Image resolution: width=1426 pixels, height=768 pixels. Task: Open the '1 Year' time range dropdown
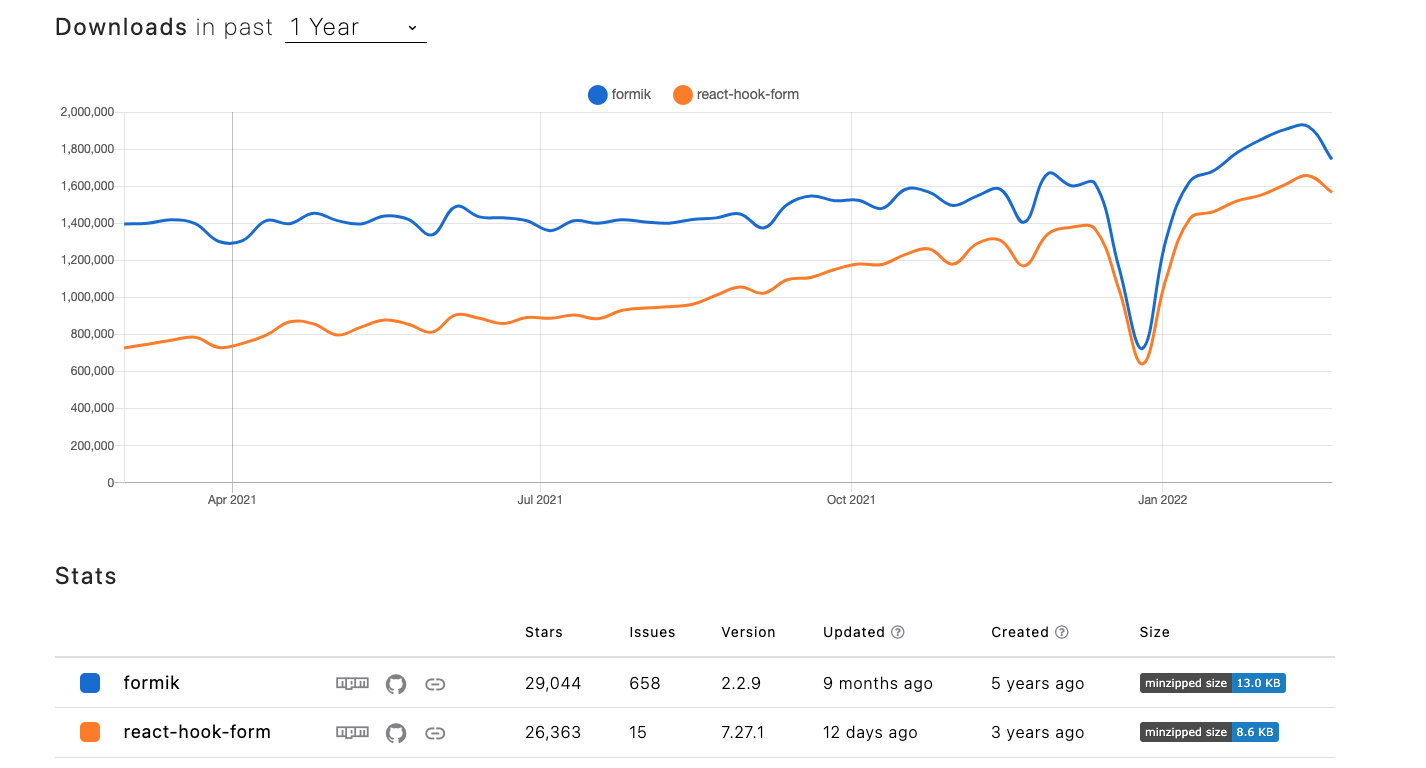pyautogui.click(x=355, y=27)
